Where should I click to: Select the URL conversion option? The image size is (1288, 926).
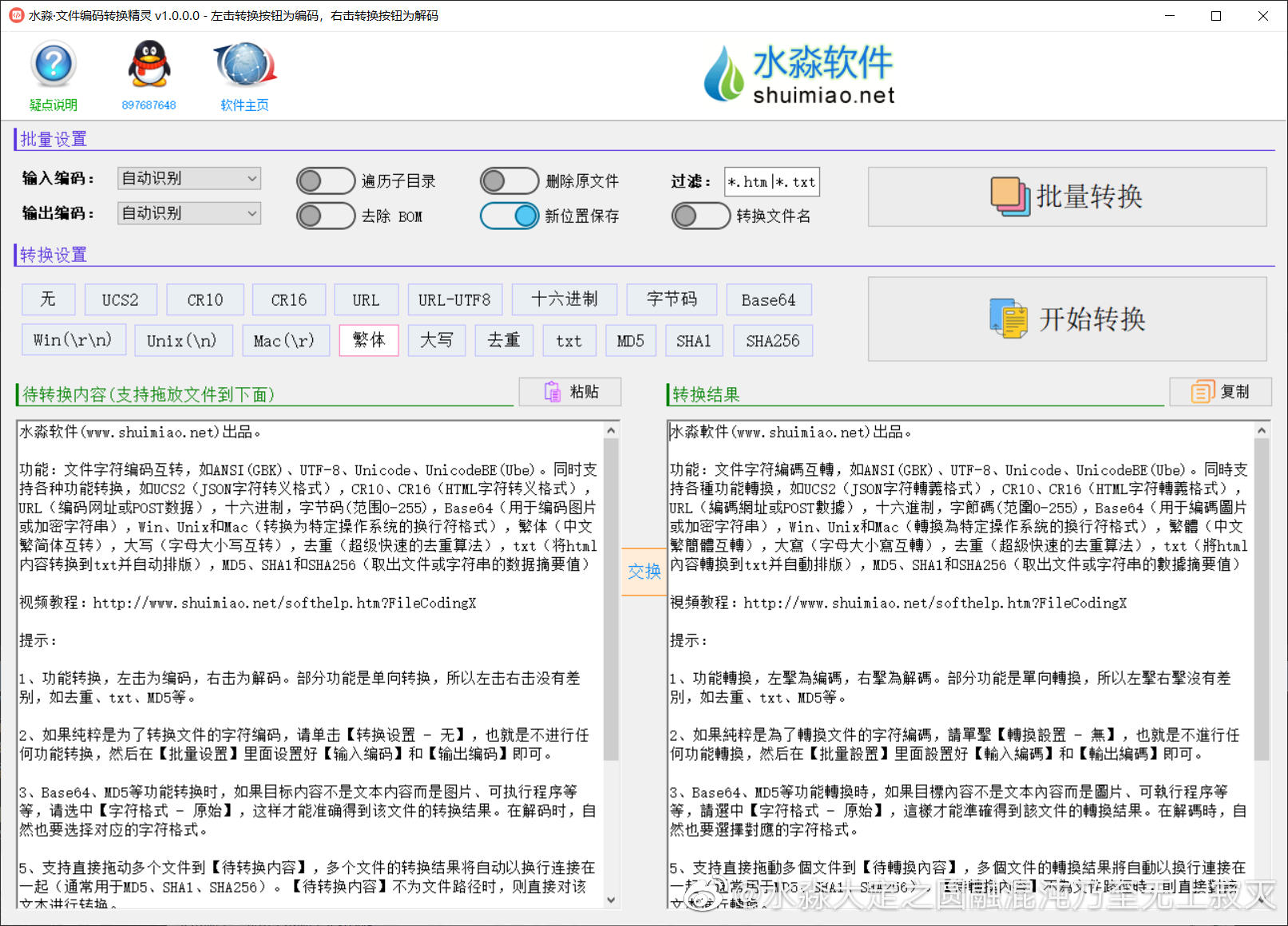[366, 299]
